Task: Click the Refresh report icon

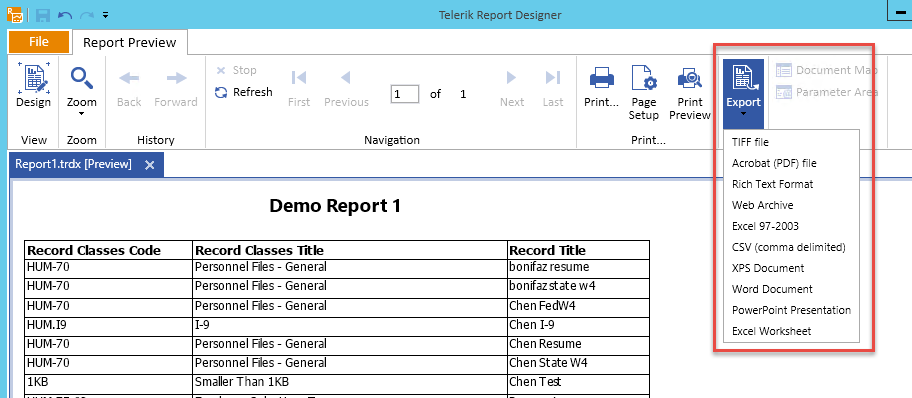Action: click(x=221, y=92)
